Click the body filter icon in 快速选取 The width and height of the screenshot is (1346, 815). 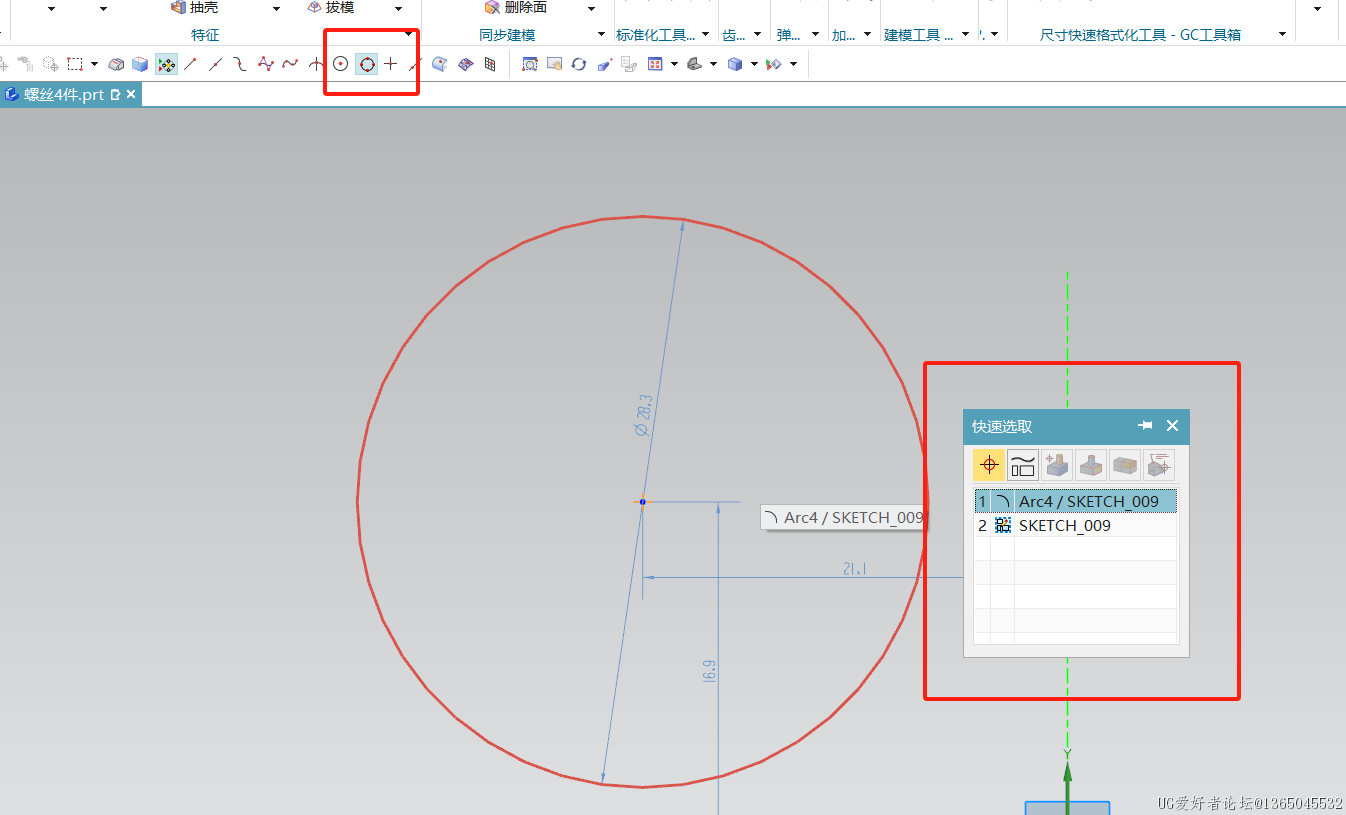(x=1125, y=465)
